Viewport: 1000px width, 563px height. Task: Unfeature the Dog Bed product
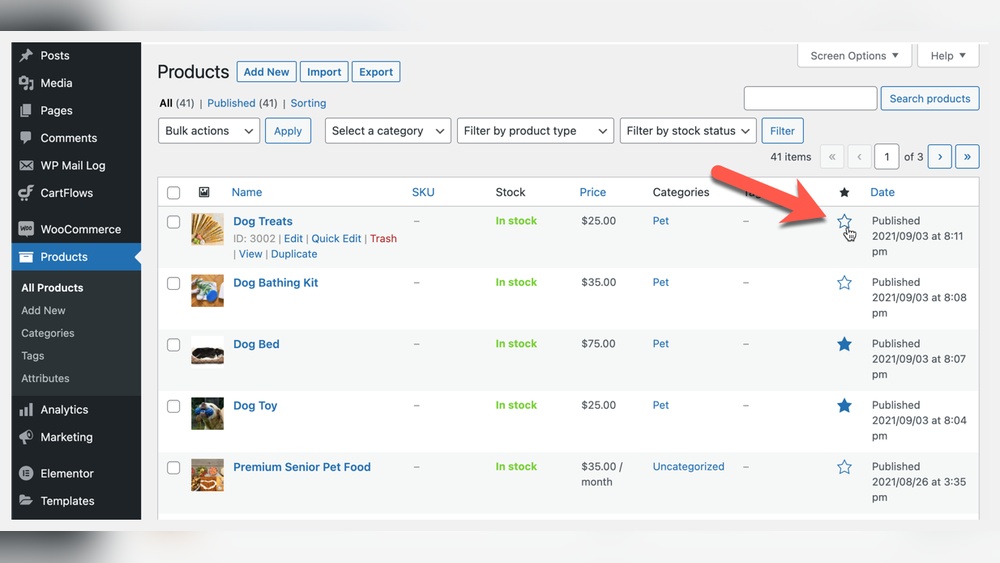tap(844, 344)
